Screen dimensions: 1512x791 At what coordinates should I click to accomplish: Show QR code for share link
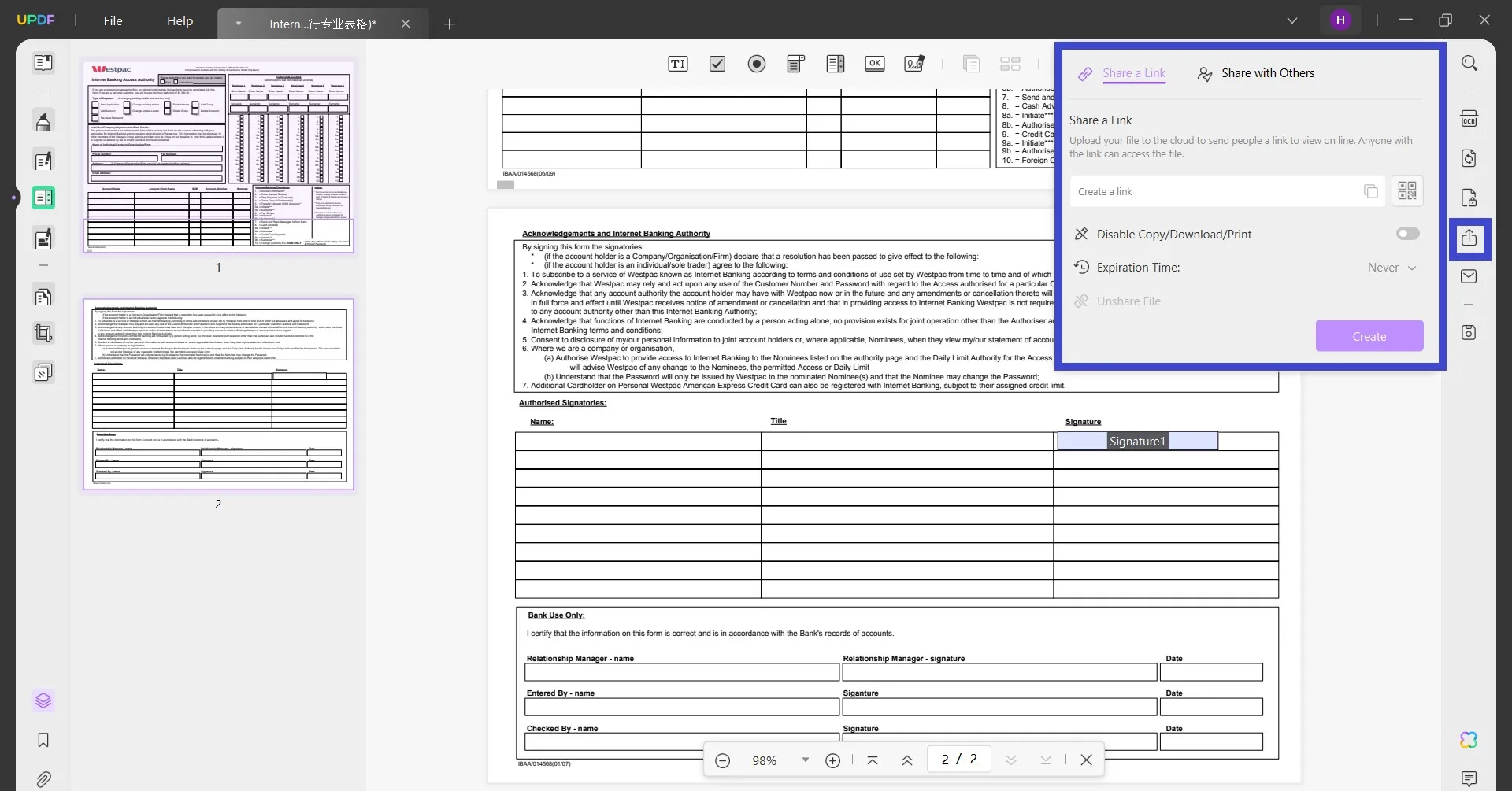pyautogui.click(x=1407, y=190)
